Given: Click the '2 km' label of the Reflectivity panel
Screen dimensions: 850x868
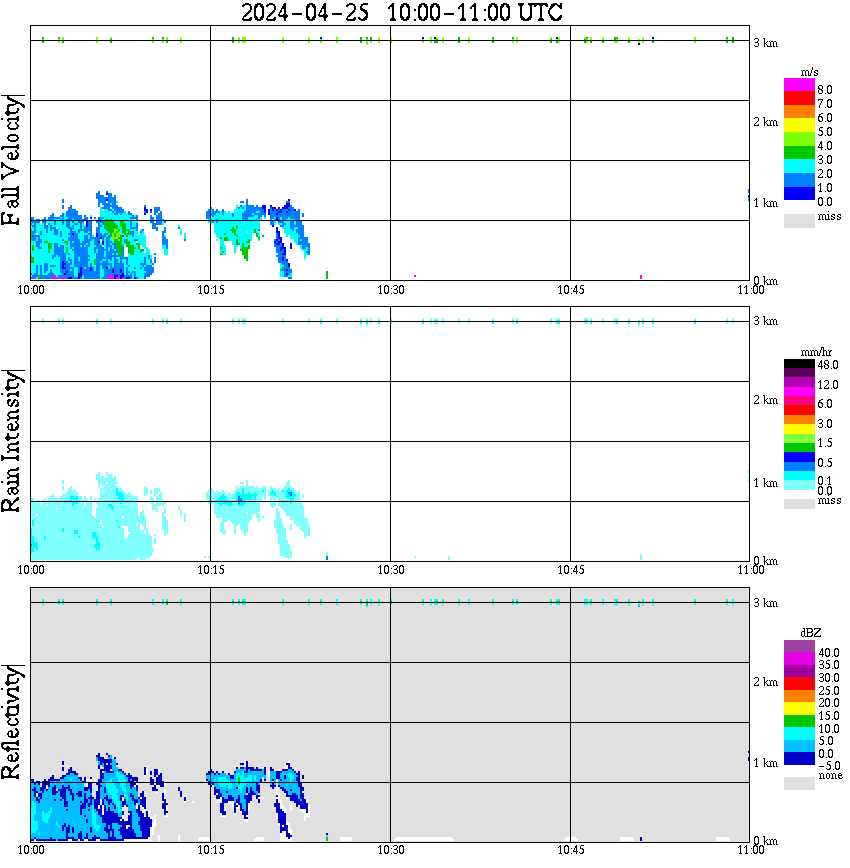Looking at the screenshot, I should 765,682.
